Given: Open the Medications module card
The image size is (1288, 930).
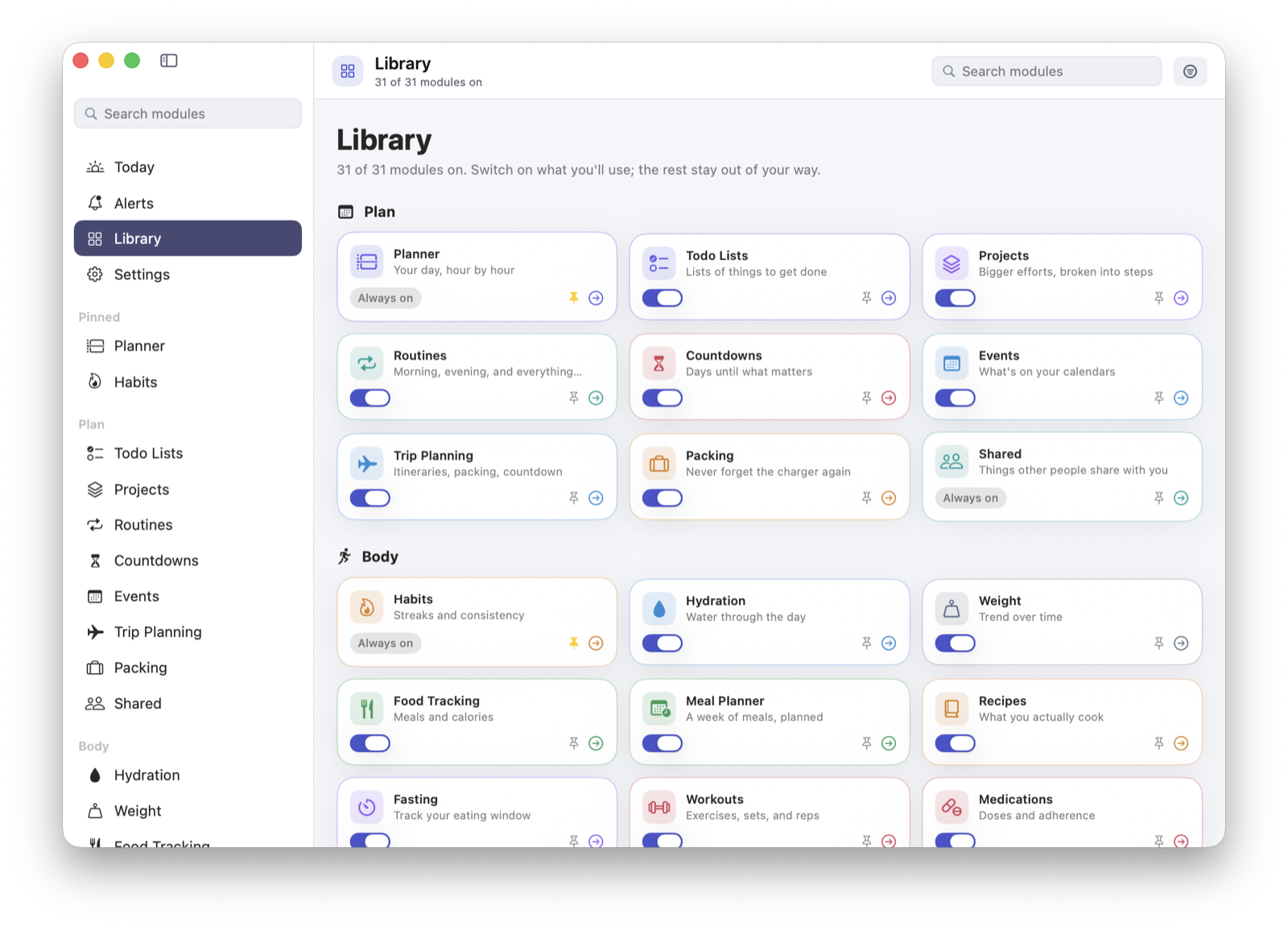Looking at the screenshot, I should [x=1062, y=812].
